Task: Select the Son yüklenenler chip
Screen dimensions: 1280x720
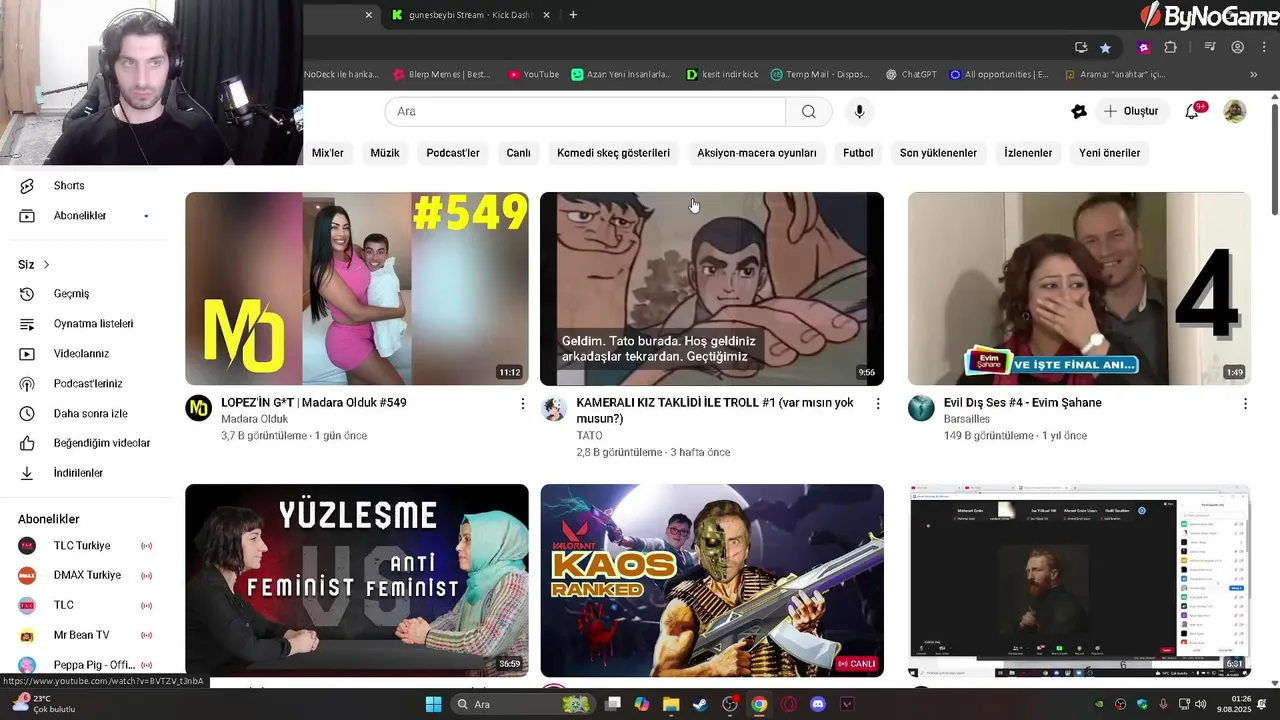Action: 938,153
